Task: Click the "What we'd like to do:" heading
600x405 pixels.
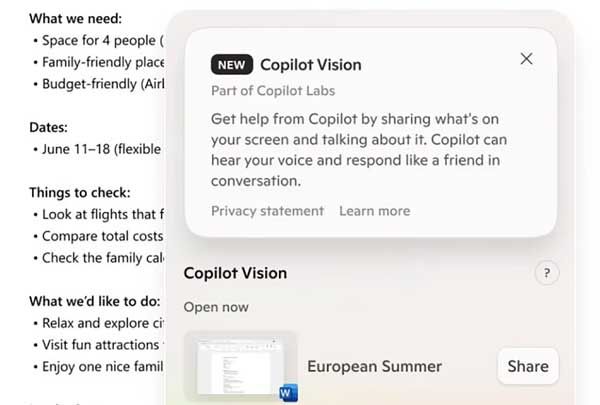Action: click(94, 301)
